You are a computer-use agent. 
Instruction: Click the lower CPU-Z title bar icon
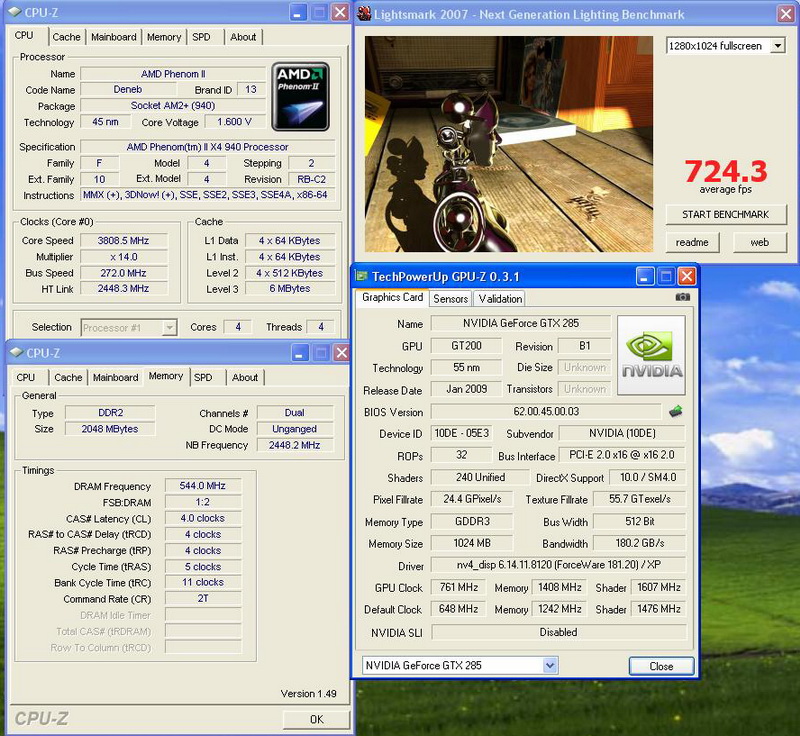coord(17,352)
